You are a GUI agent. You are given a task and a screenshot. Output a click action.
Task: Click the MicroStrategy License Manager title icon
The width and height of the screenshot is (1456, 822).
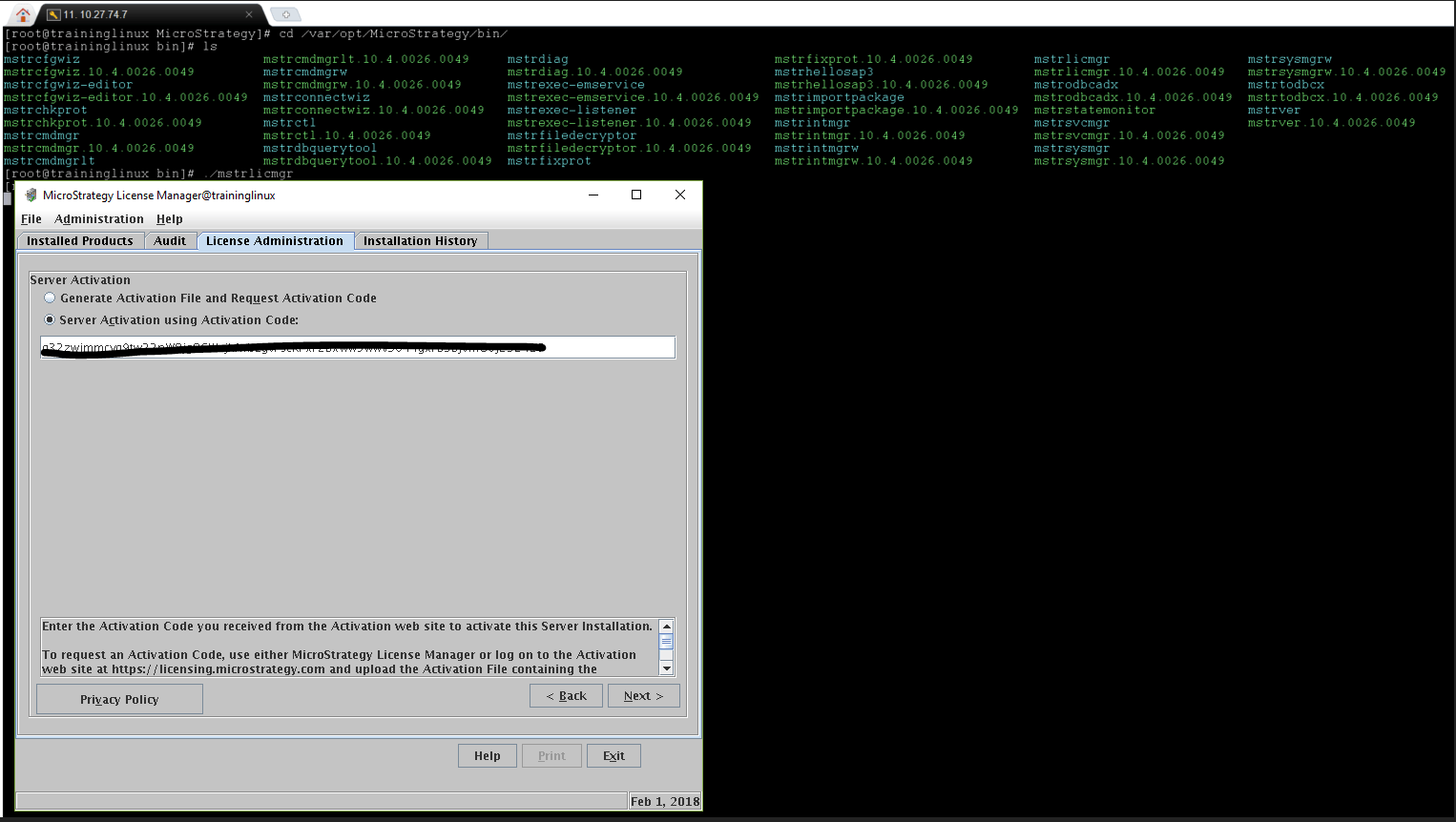[x=31, y=195]
